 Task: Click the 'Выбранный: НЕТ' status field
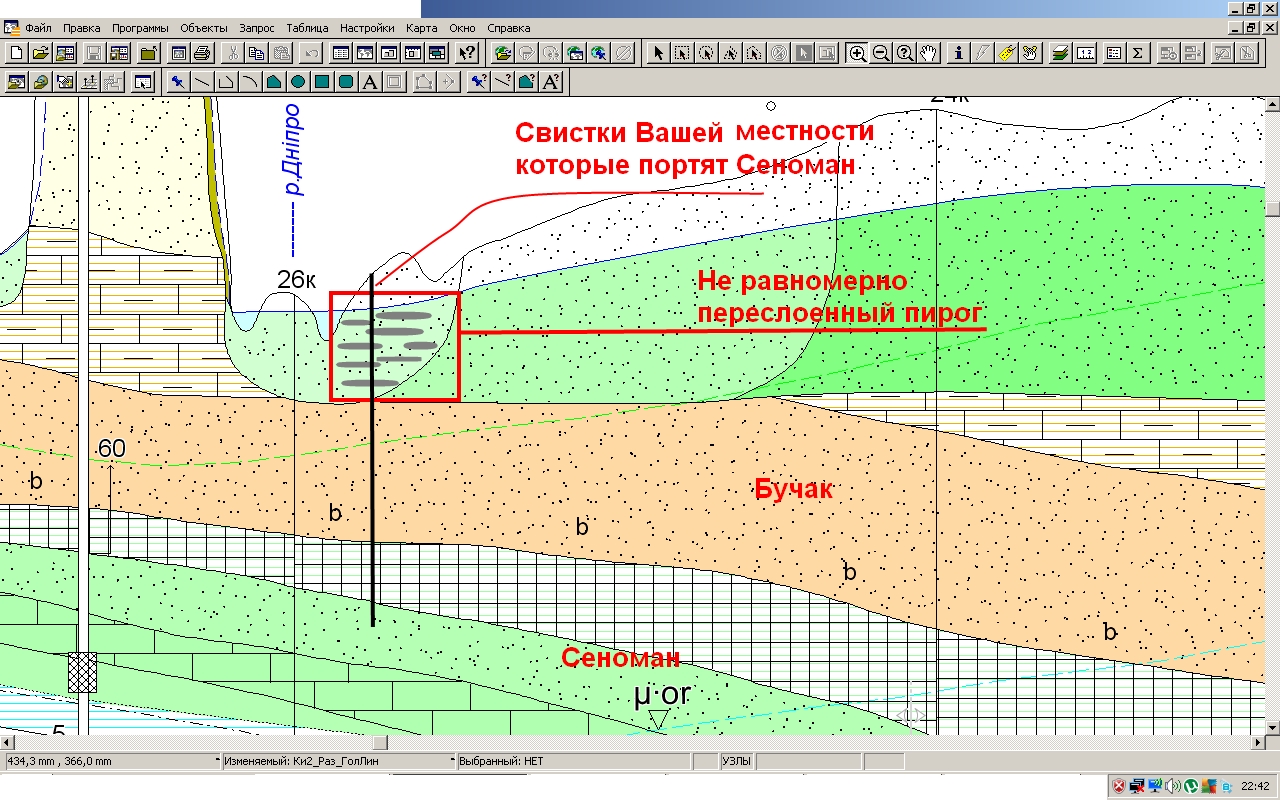coord(573,762)
